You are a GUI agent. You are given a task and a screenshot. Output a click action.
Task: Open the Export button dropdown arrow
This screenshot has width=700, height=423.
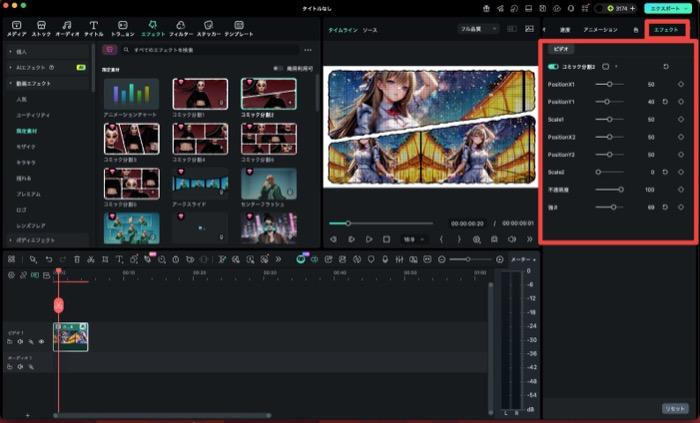[x=686, y=8]
